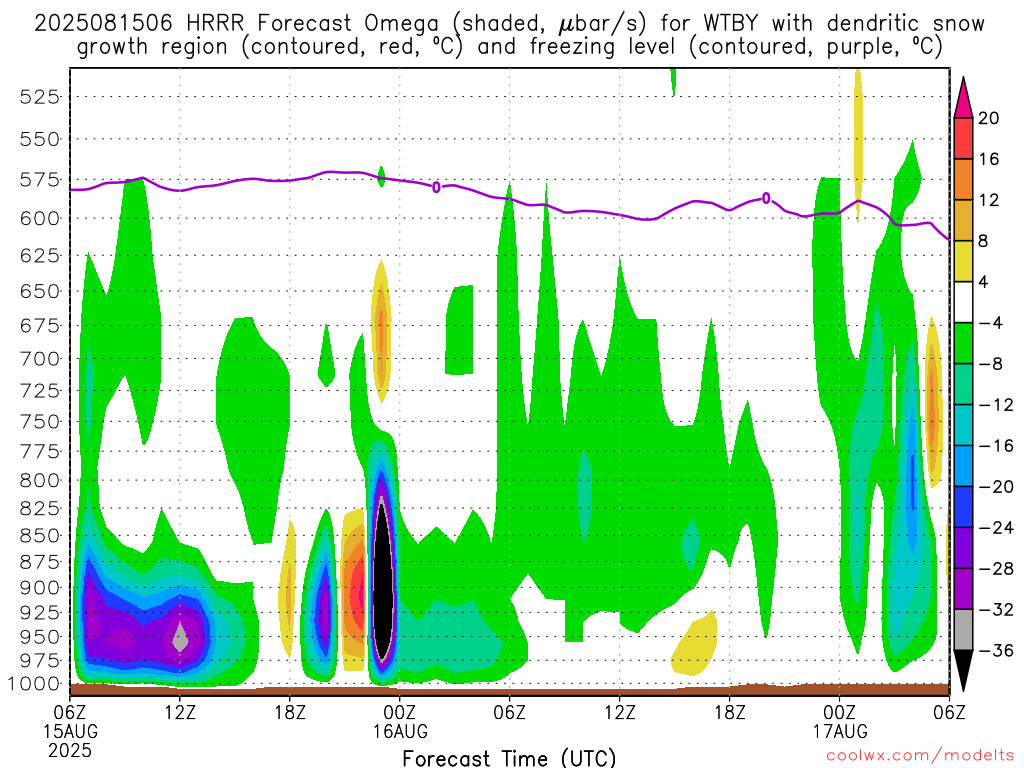Select the colorbar label -36

pyautogui.click(x=996, y=651)
